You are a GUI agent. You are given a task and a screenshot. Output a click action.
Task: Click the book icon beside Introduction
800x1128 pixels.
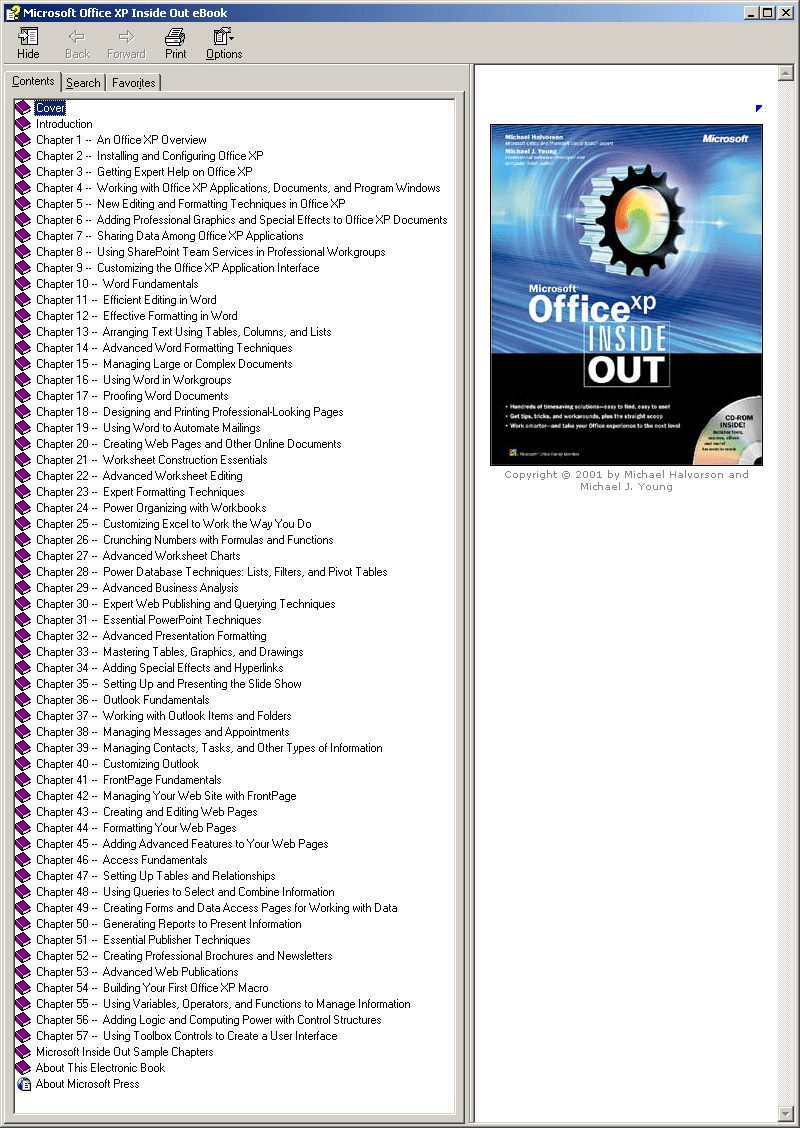pyautogui.click(x=23, y=124)
